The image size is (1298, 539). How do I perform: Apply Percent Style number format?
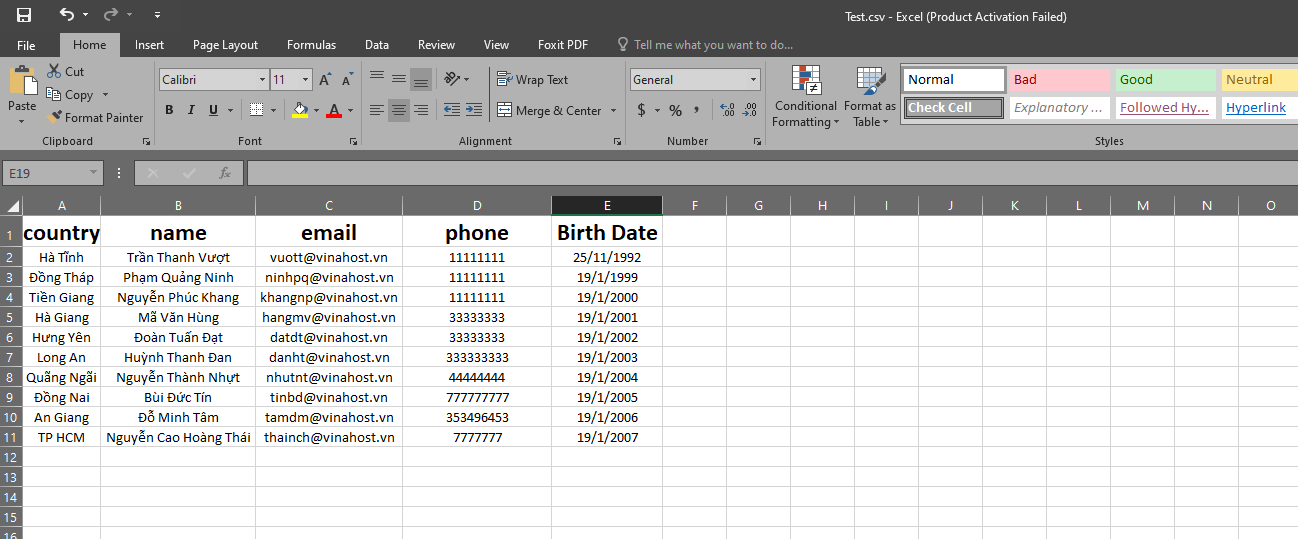click(675, 110)
